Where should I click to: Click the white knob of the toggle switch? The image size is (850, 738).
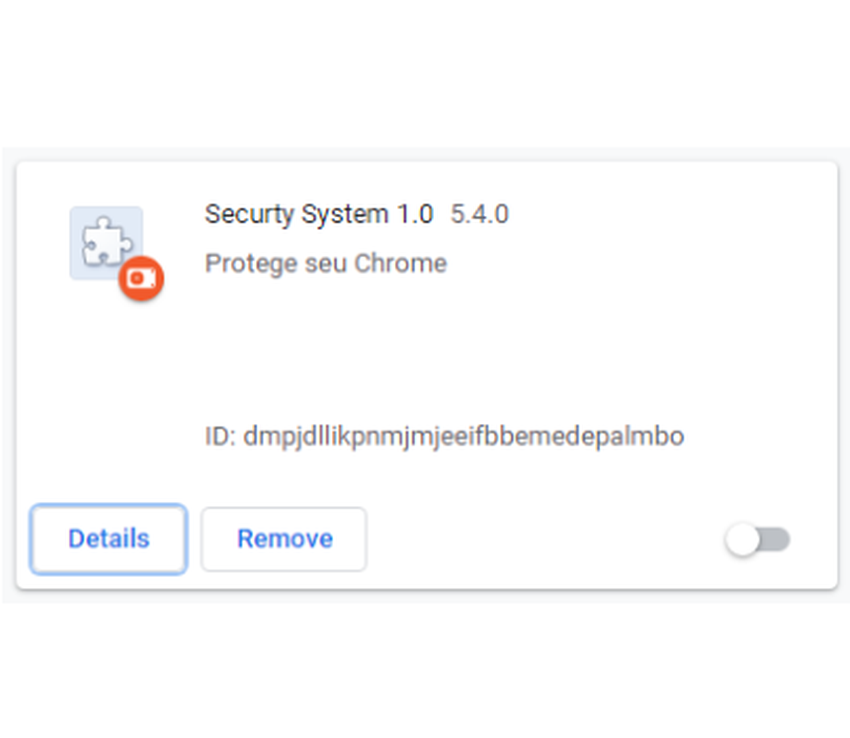743,541
